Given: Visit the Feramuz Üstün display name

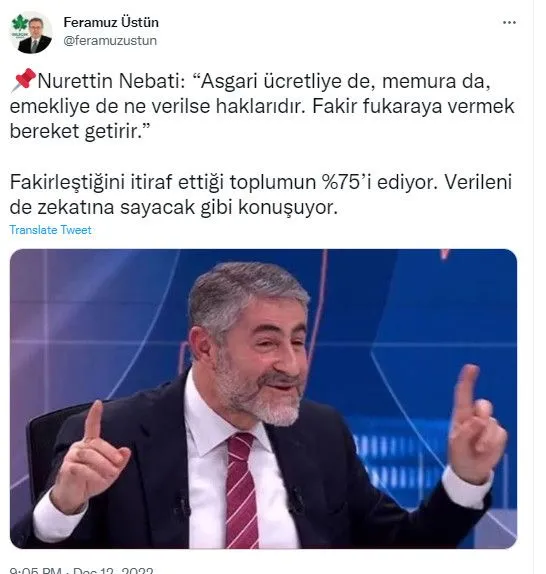Looking at the screenshot, I should coord(111,22).
